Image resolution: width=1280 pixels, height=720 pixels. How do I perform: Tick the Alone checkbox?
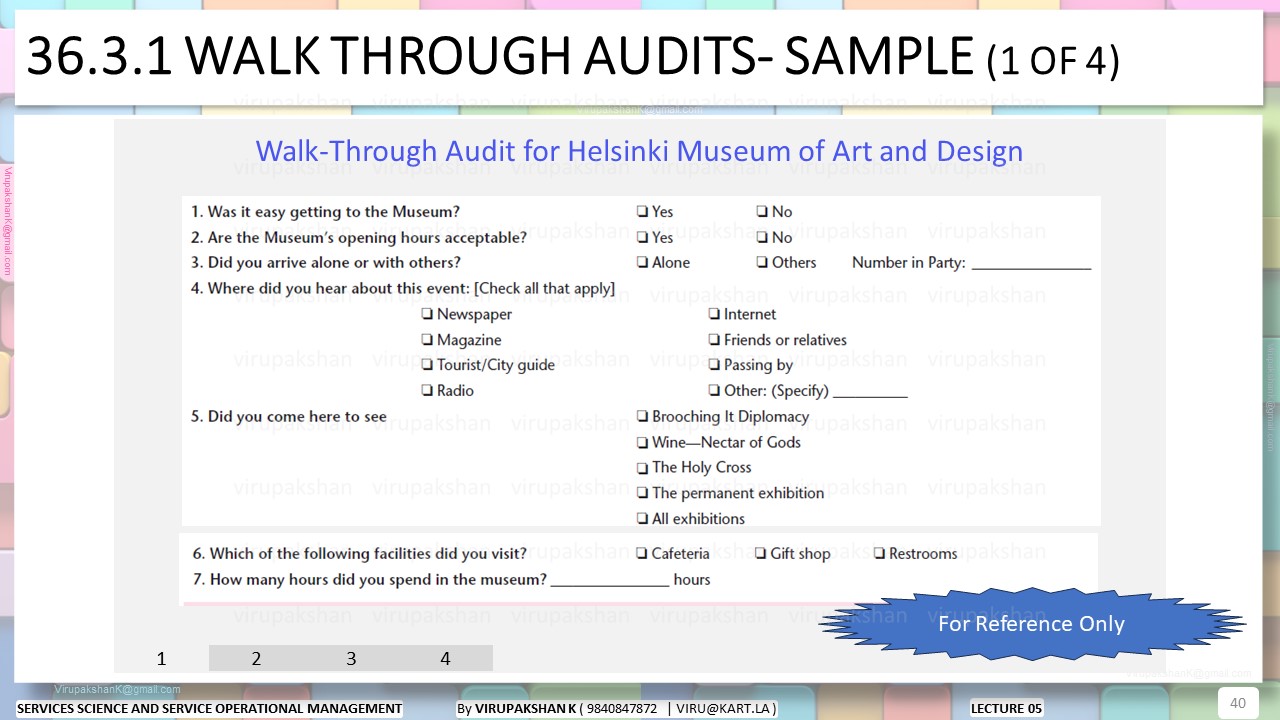(642, 263)
